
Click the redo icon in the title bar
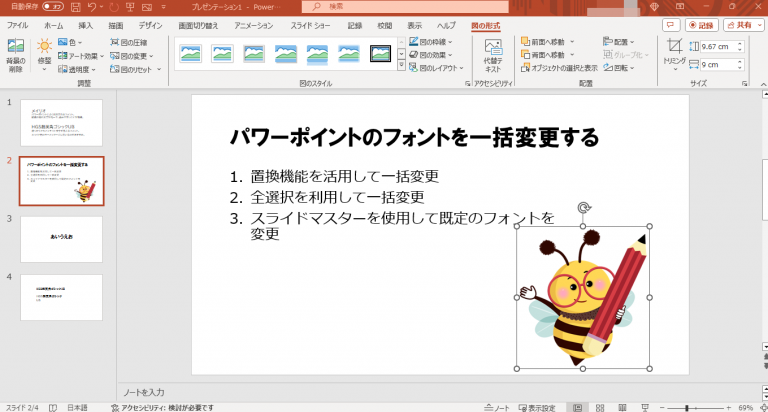[114, 7]
